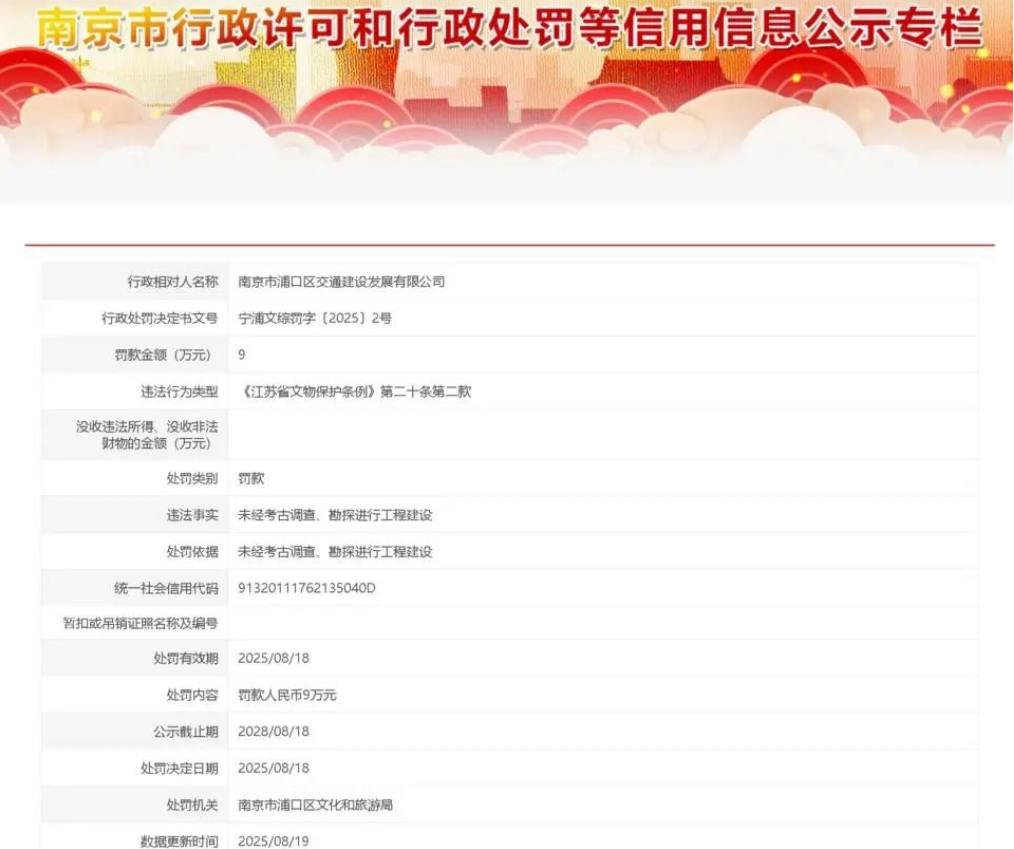
Task: Click the 公示截止期 date 2028/08/18
Action: coord(273,731)
